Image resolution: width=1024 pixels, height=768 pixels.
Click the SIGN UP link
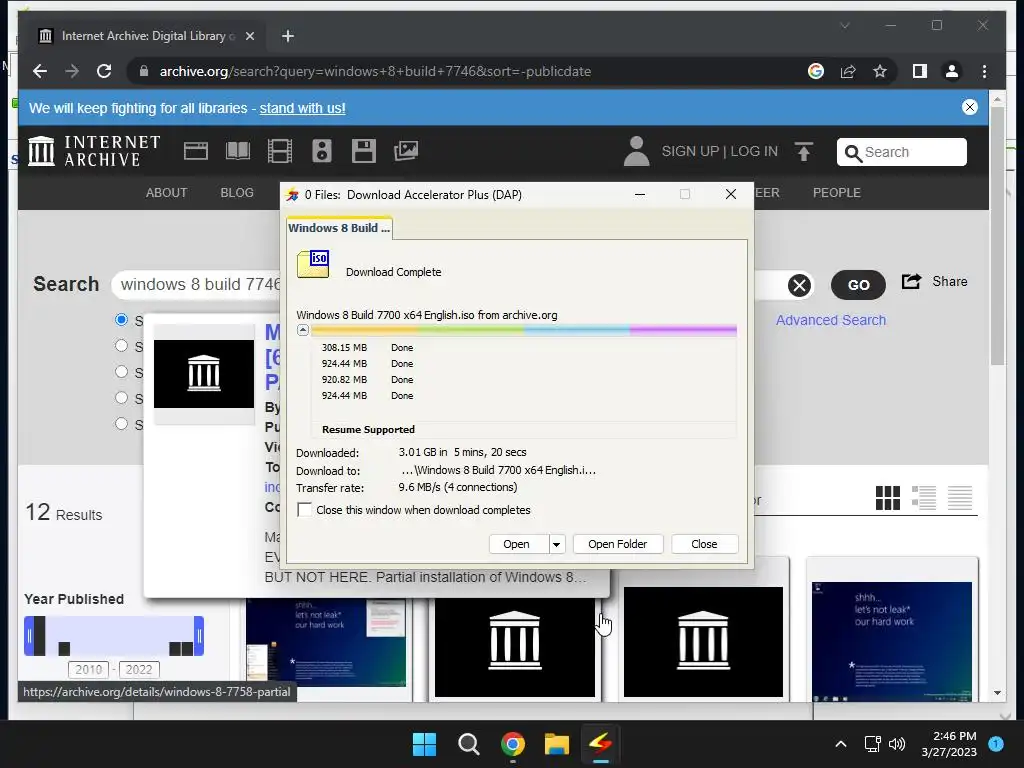(x=690, y=151)
